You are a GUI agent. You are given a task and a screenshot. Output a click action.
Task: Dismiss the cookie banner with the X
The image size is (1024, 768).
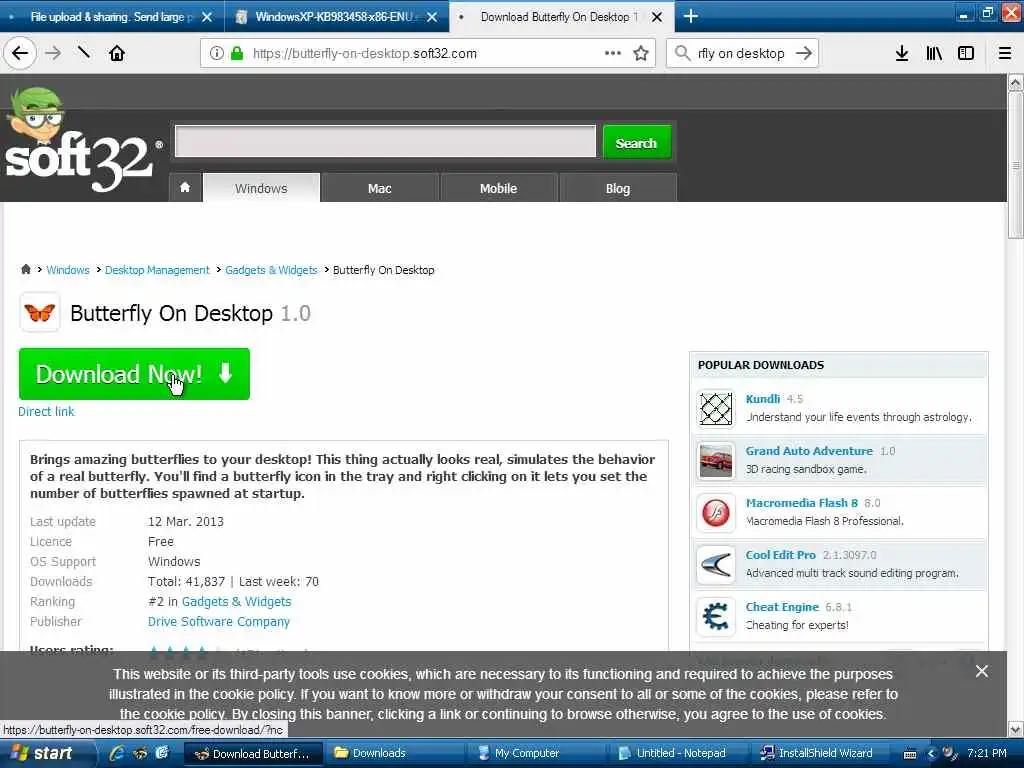click(x=982, y=671)
